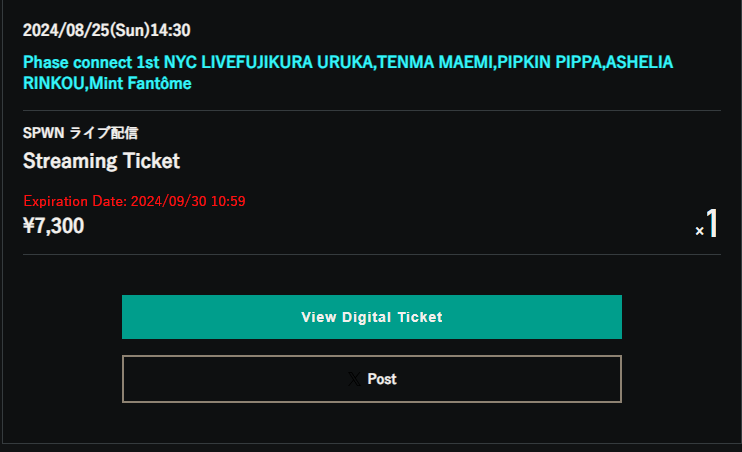Share the ticket via Post button
Screen dimensions: 742x452
pos(372,379)
